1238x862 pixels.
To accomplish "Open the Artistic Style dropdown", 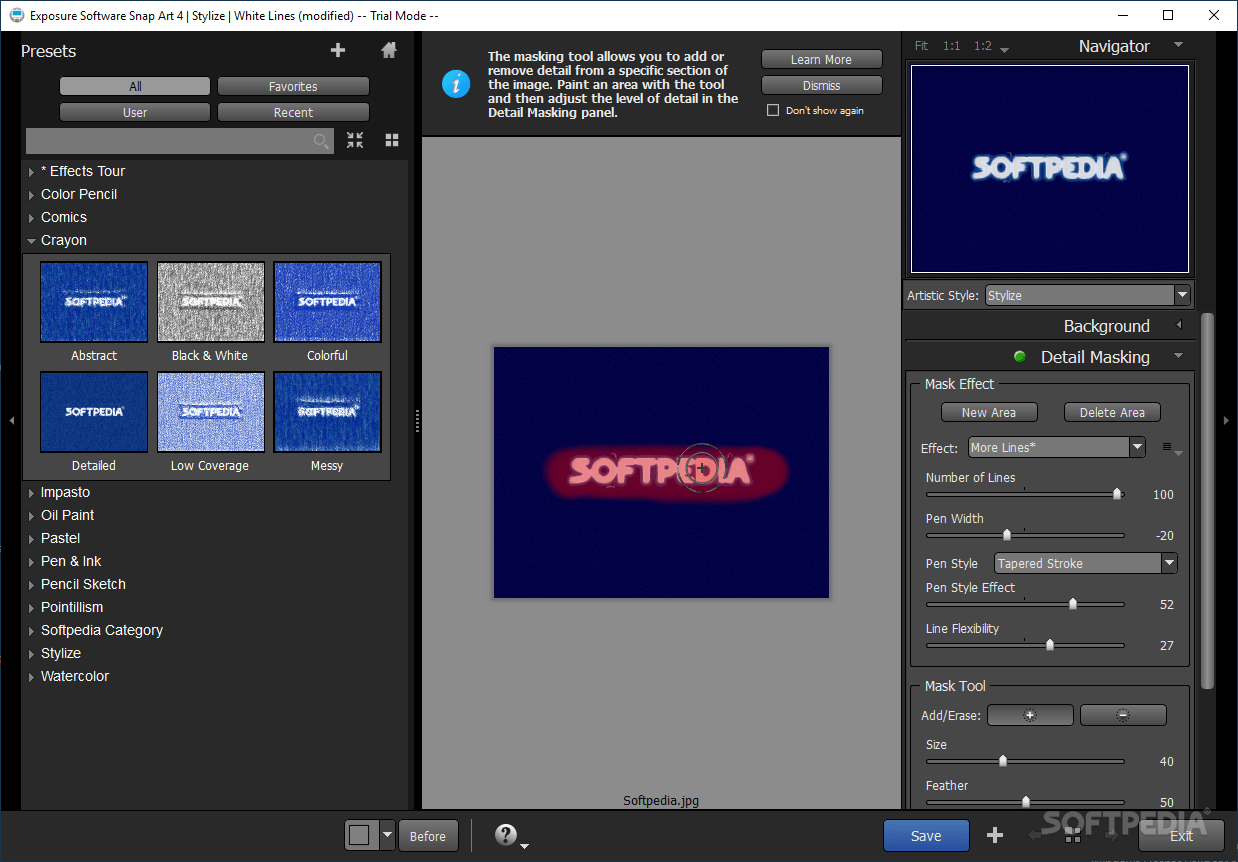I will 1183,295.
